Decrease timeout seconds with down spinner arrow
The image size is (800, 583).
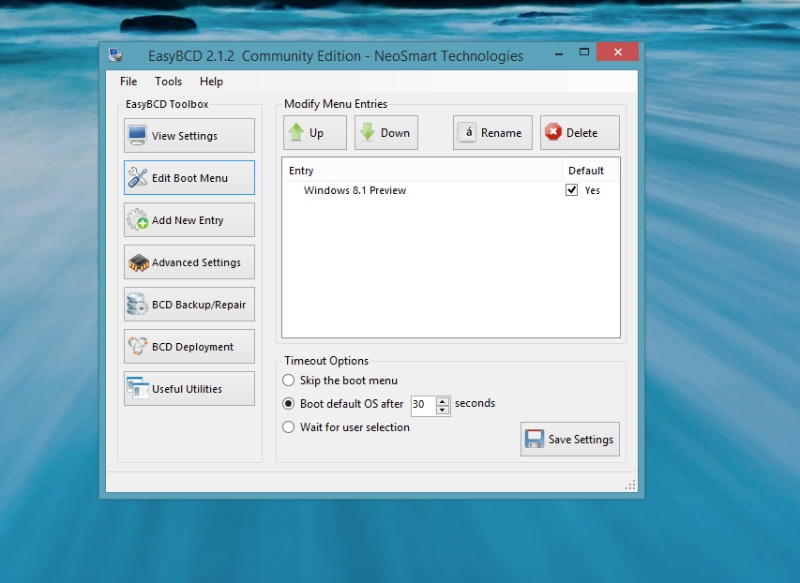click(x=443, y=409)
